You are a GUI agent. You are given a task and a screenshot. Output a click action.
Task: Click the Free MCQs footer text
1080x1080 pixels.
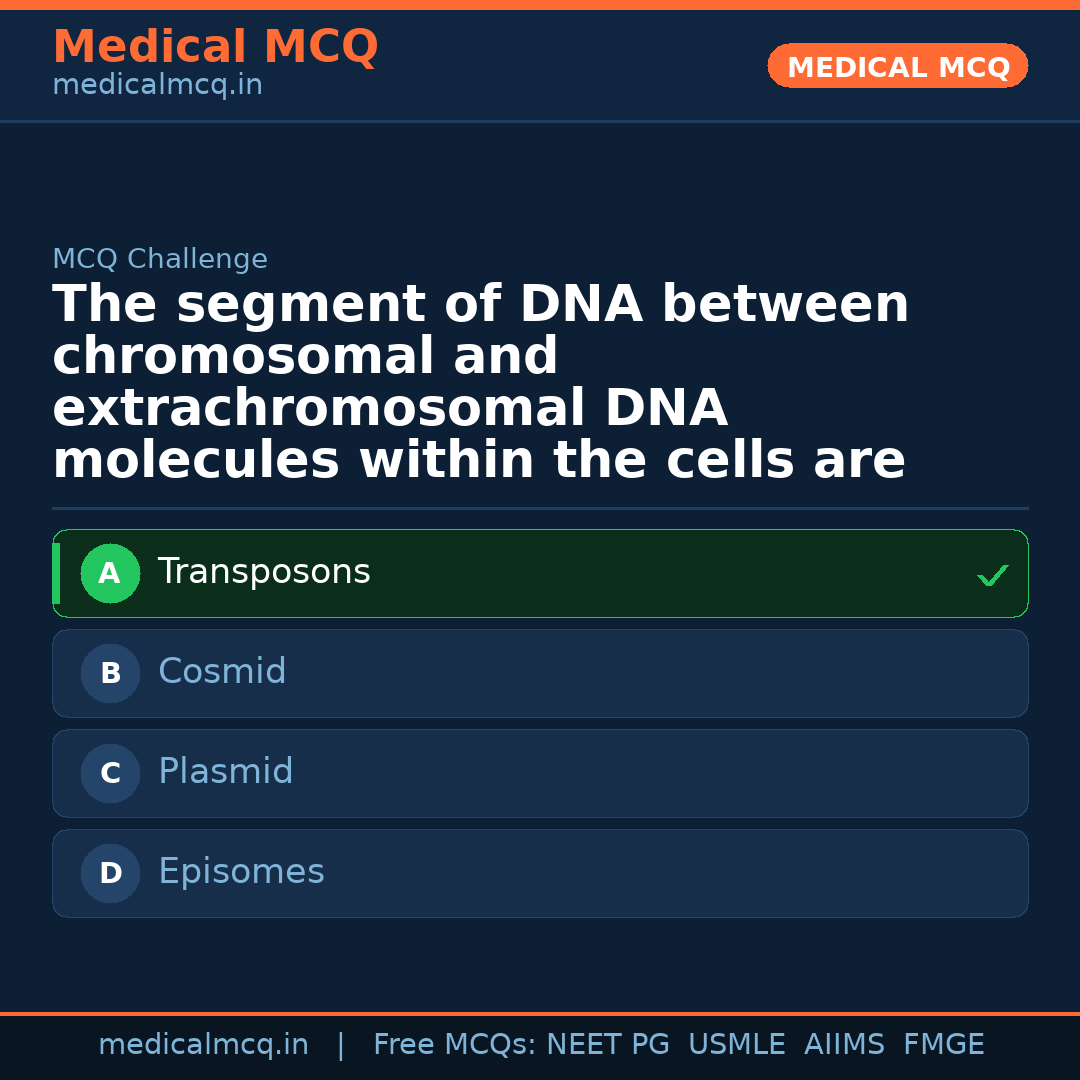[454, 1045]
